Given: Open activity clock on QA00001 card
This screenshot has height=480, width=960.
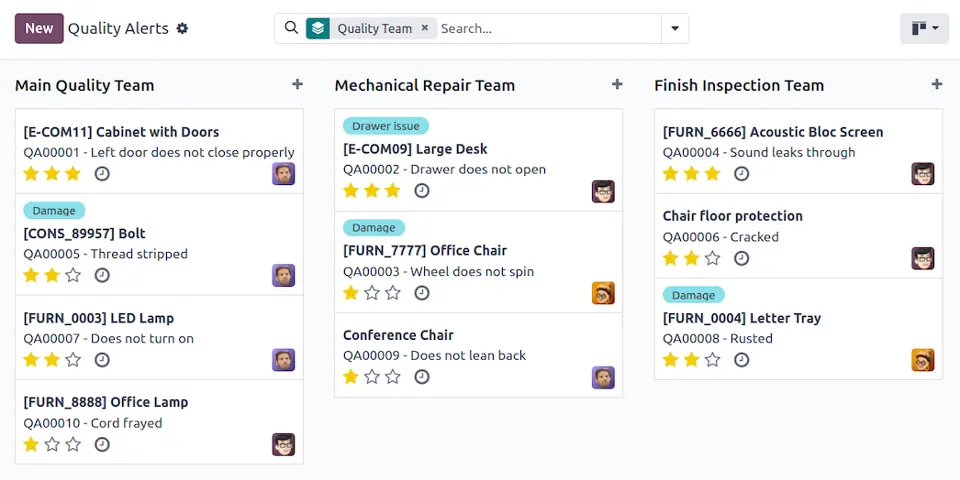Looking at the screenshot, I should point(102,174).
